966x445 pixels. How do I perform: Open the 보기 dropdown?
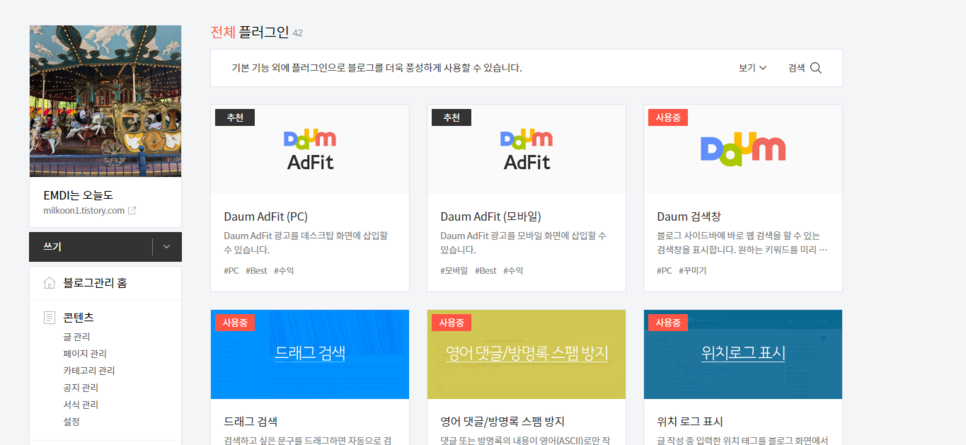click(752, 68)
